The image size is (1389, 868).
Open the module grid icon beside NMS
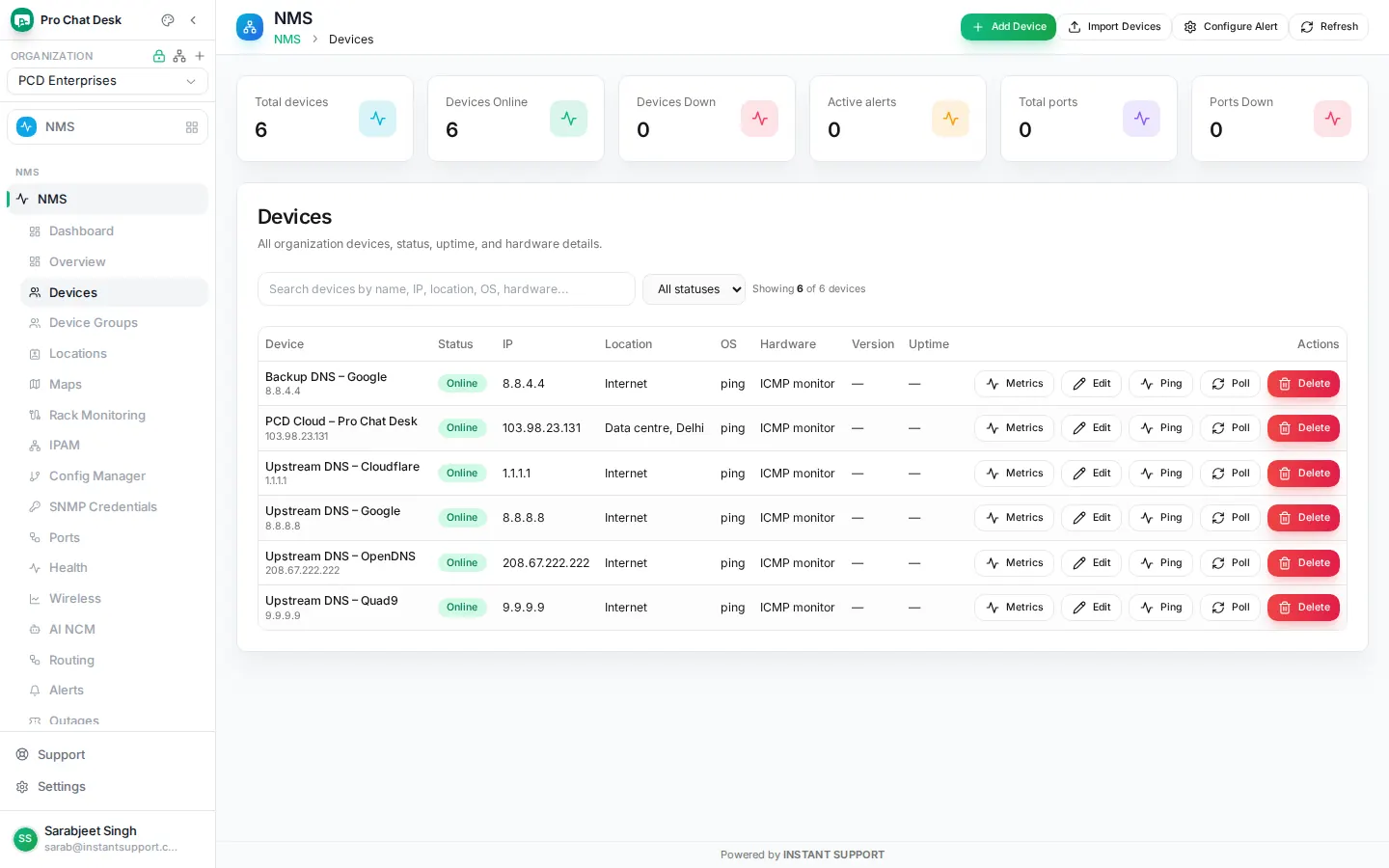tap(192, 127)
